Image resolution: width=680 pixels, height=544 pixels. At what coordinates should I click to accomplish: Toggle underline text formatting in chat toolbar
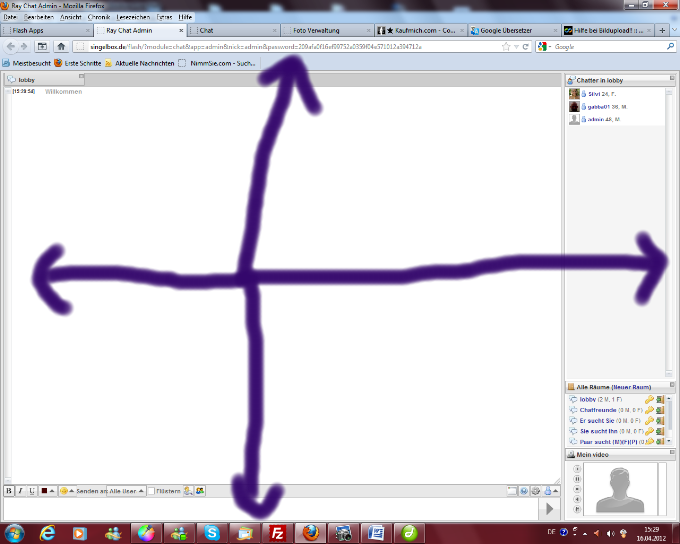tap(32, 491)
